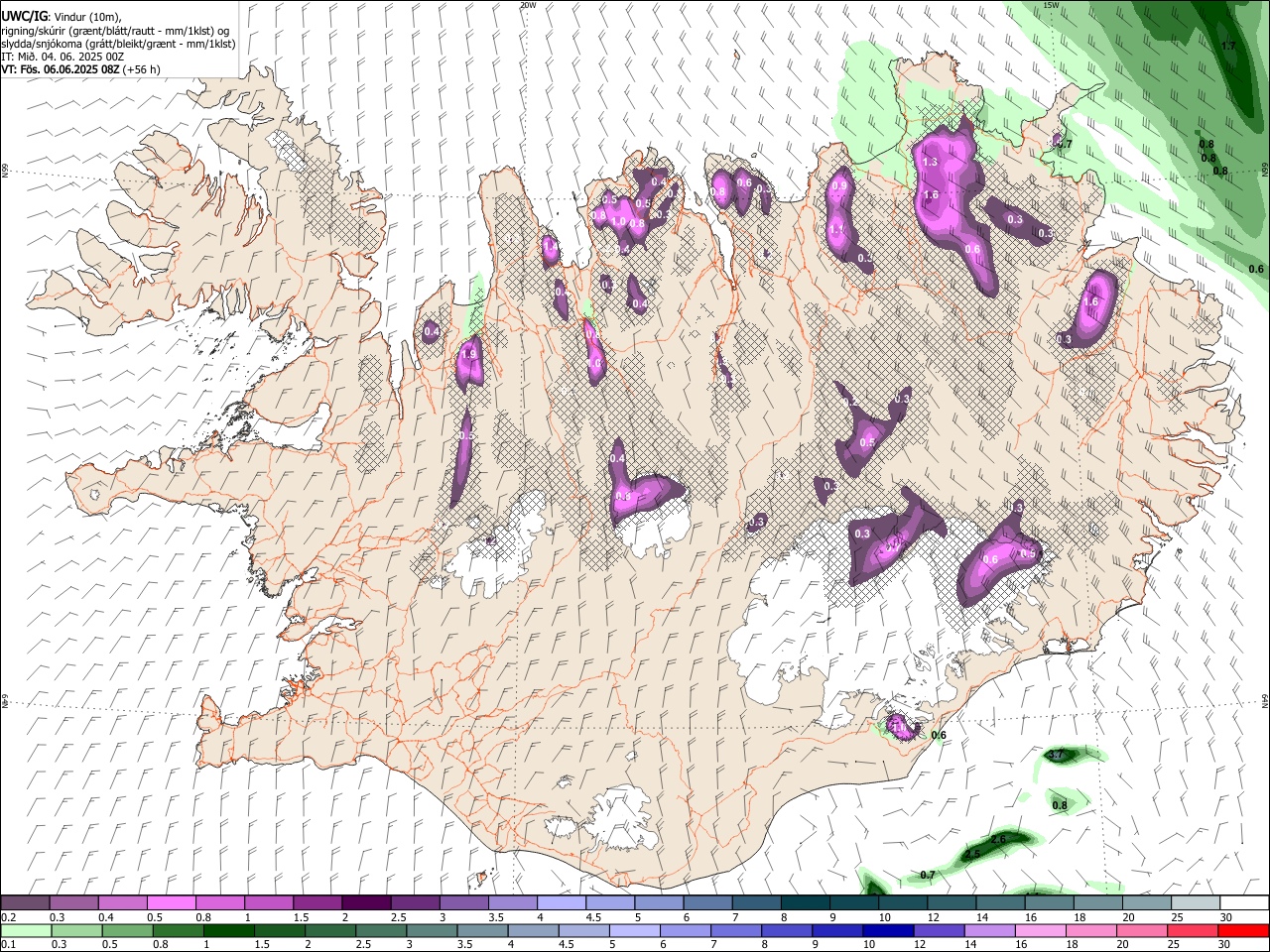Pick the darkest green rain swatch at 1
The image size is (1270, 952).
pyautogui.click(x=228, y=930)
